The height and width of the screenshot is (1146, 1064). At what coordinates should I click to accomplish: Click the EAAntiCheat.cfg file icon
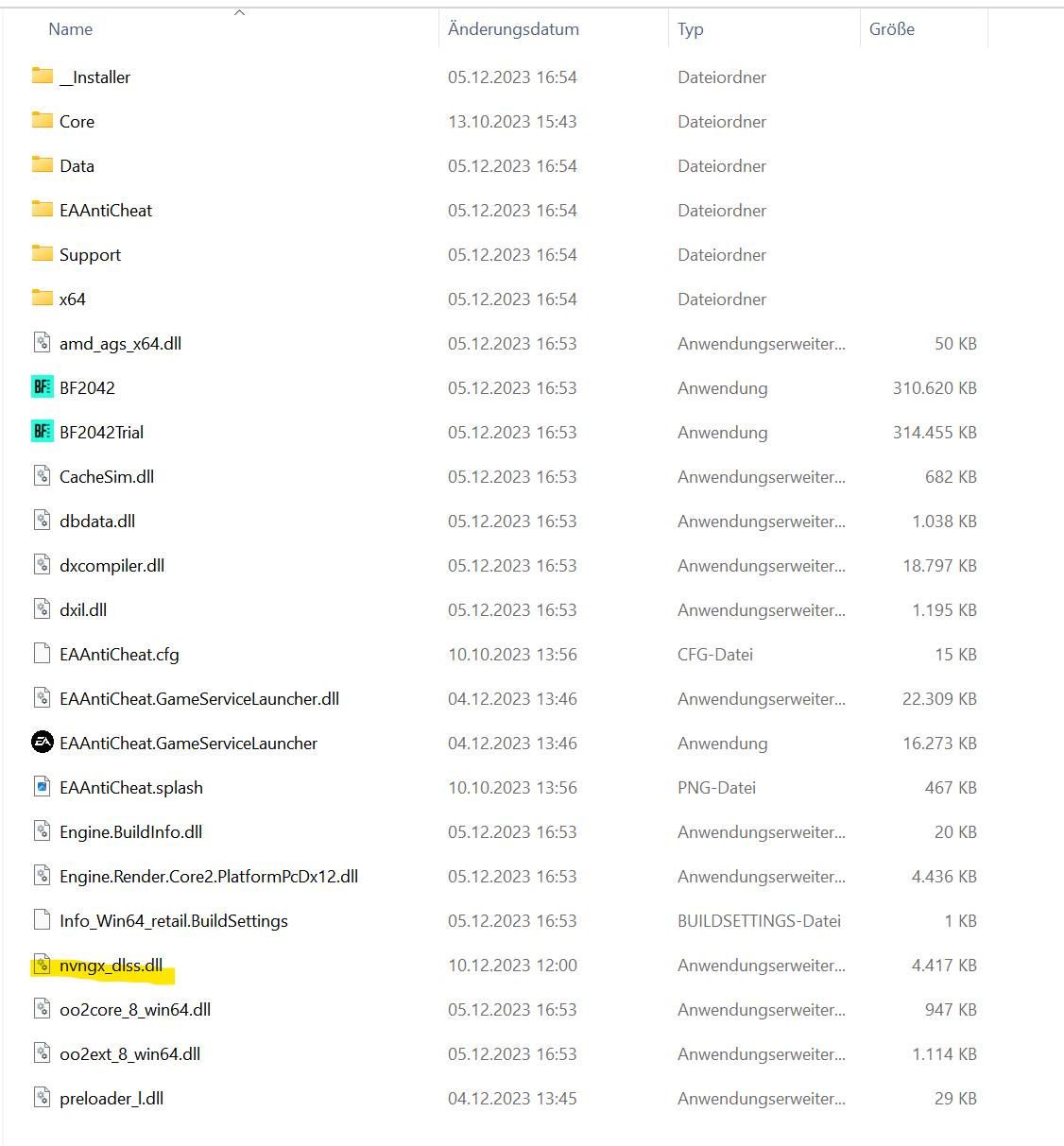click(42, 653)
